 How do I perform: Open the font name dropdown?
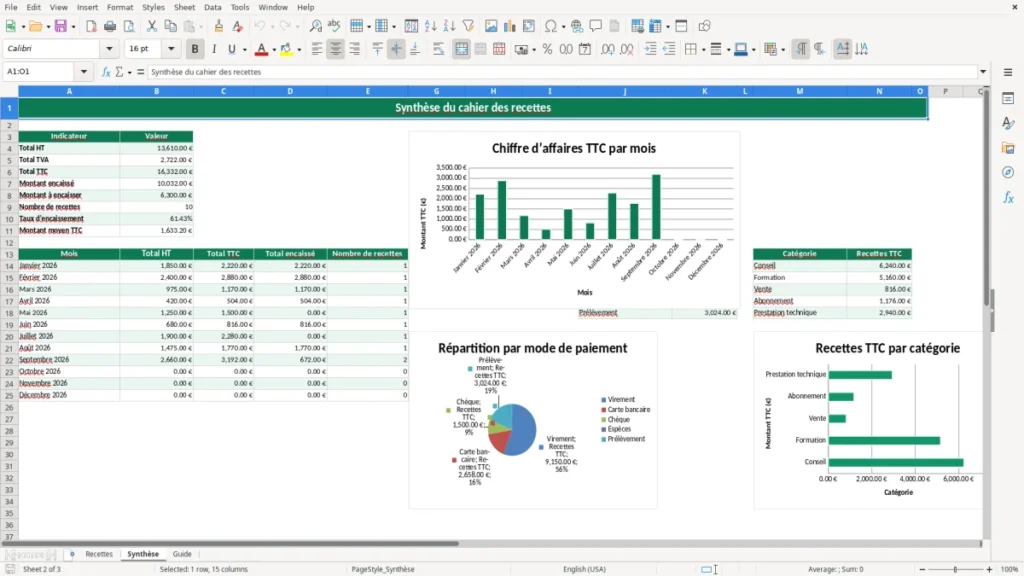[x=109, y=48]
